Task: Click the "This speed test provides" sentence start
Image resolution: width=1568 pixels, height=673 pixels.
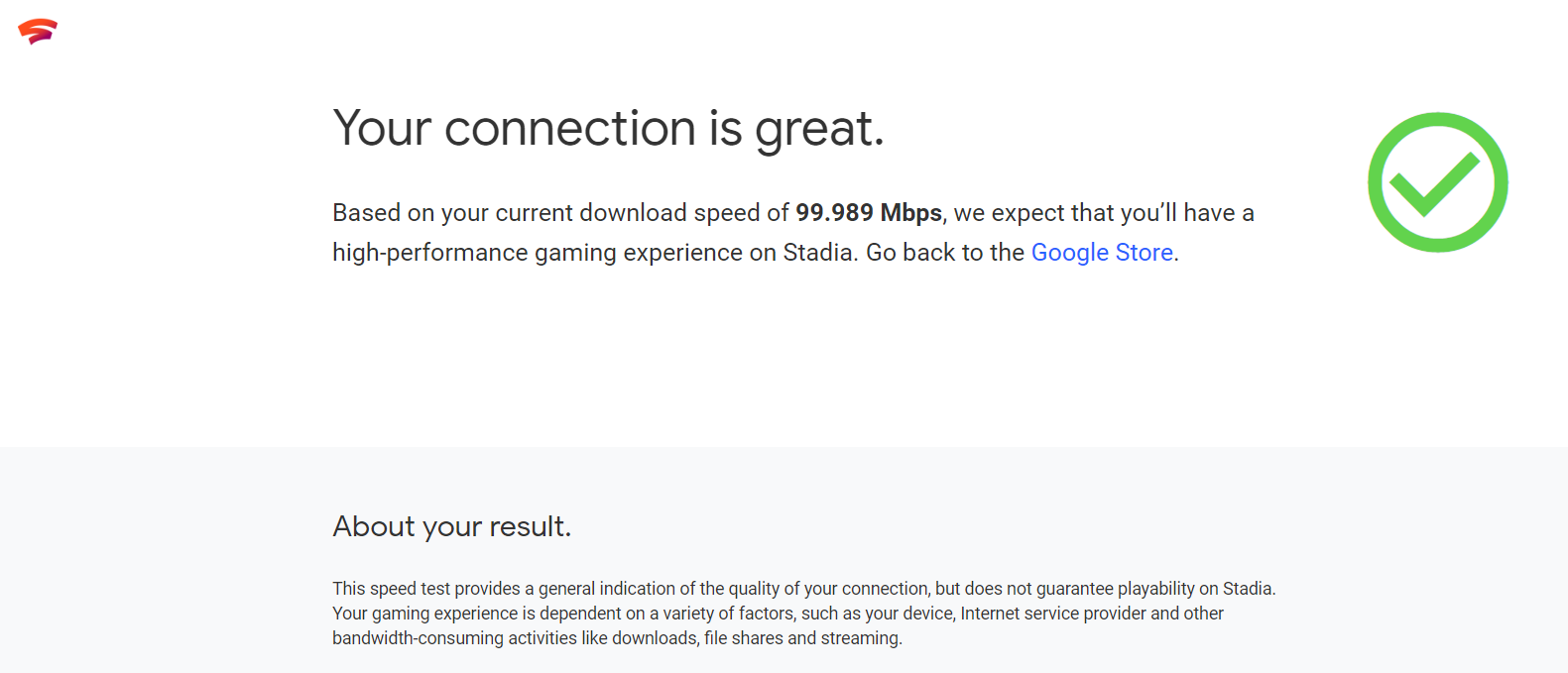Action: 426,589
